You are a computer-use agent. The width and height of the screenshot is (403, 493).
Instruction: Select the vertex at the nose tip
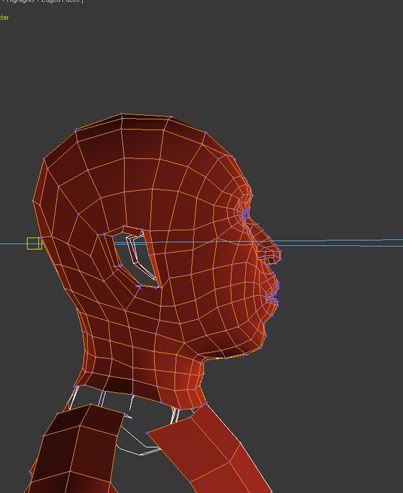(x=279, y=253)
